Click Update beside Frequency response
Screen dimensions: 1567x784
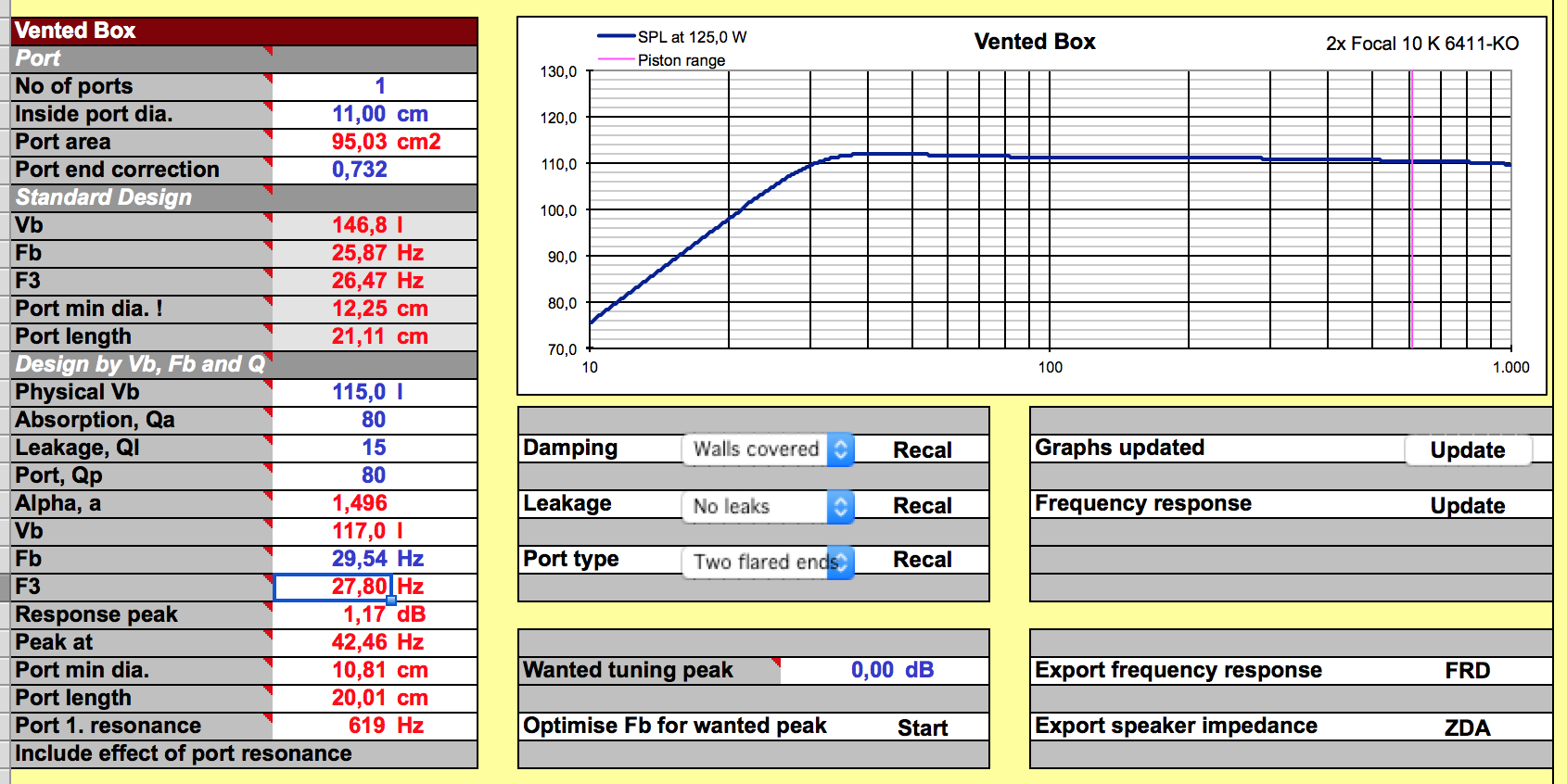pos(1468,506)
